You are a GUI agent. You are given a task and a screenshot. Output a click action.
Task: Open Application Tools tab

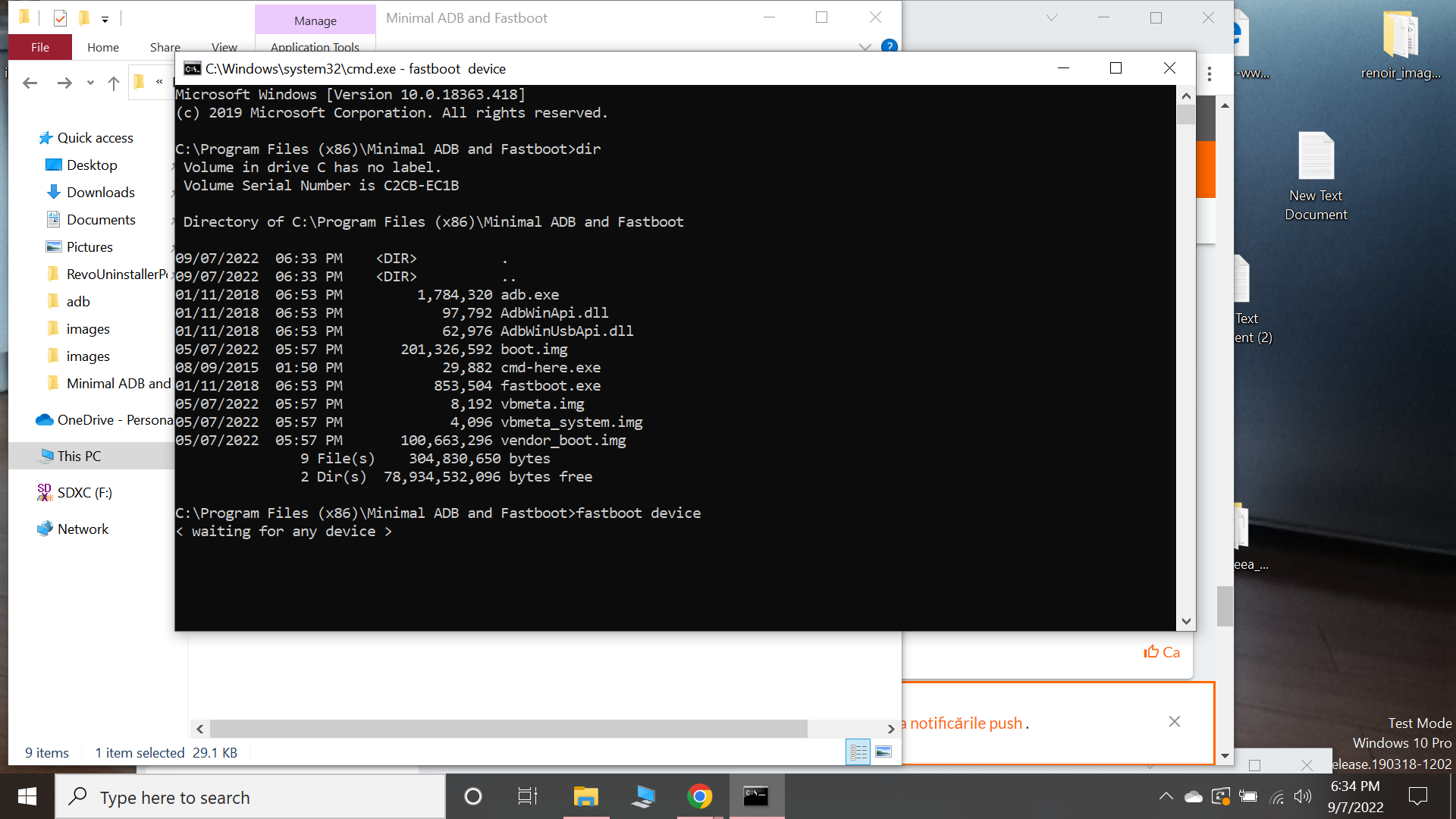(315, 47)
